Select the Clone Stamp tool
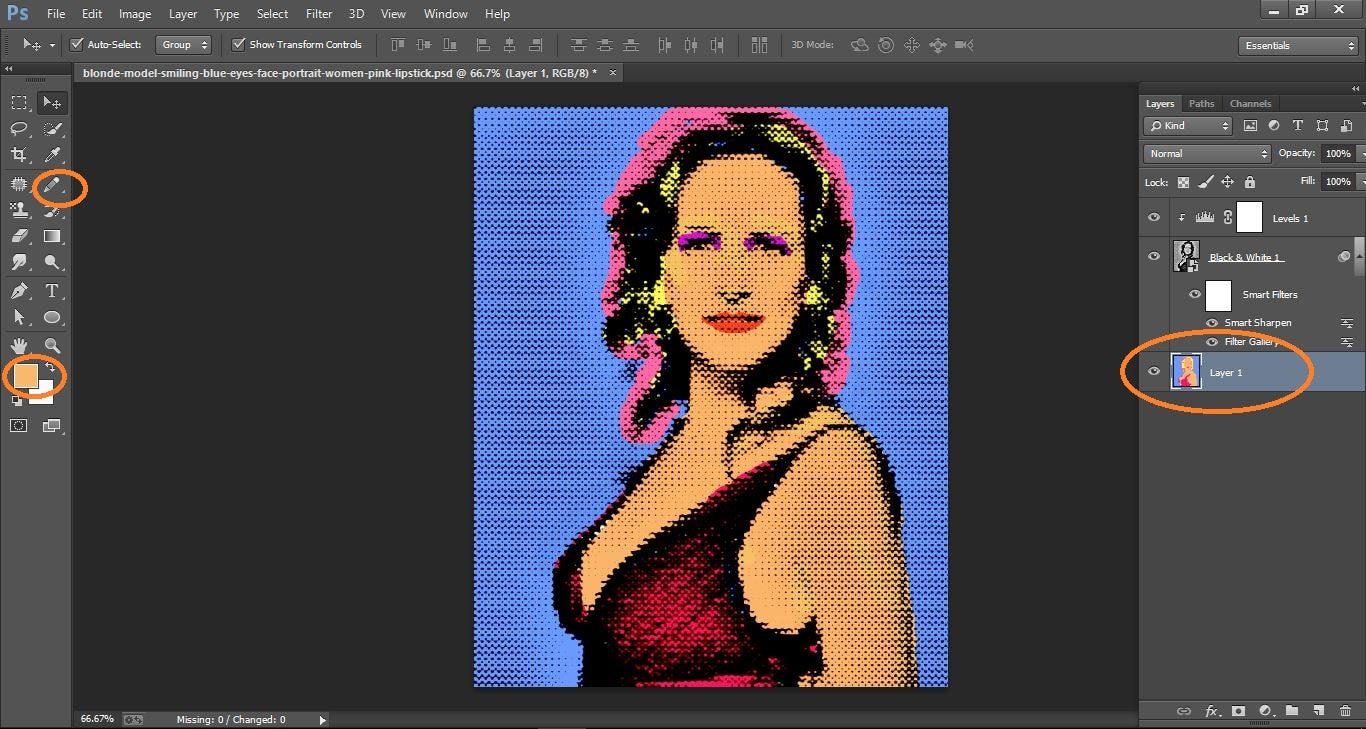1366x729 pixels. point(18,210)
